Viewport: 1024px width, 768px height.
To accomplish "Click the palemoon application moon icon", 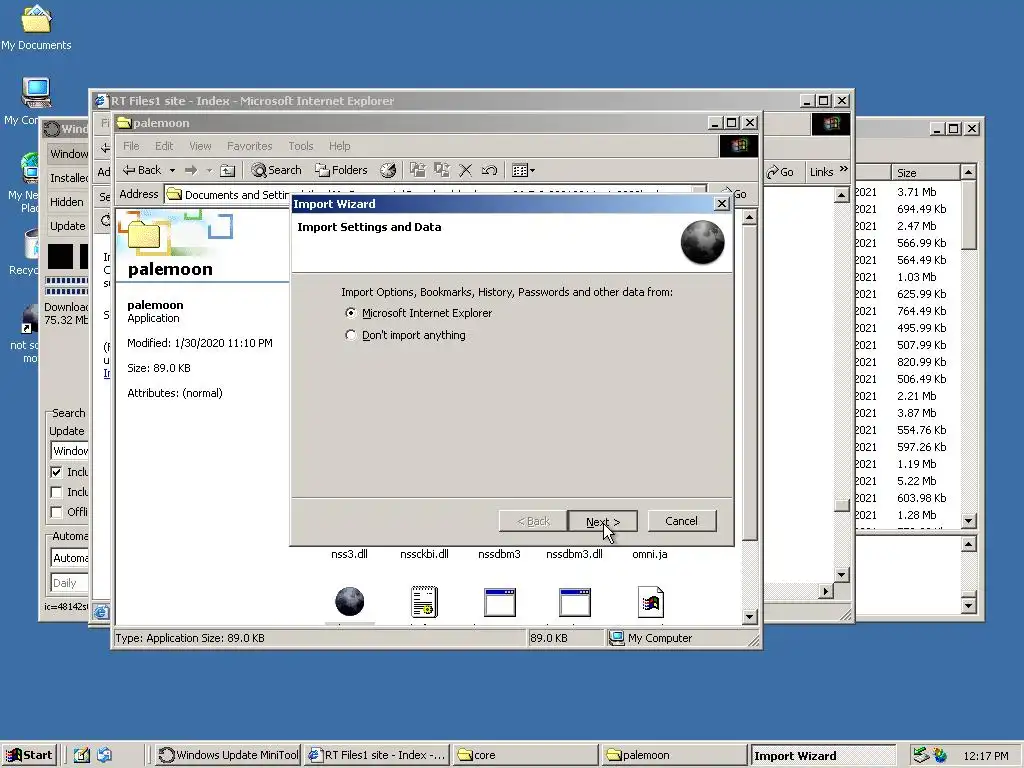I will (349, 601).
